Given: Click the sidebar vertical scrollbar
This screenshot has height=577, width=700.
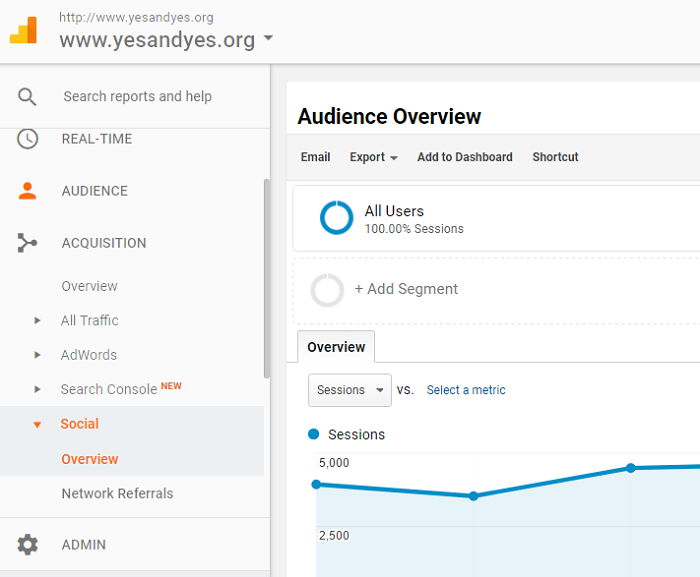Looking at the screenshot, I should click(x=266, y=280).
